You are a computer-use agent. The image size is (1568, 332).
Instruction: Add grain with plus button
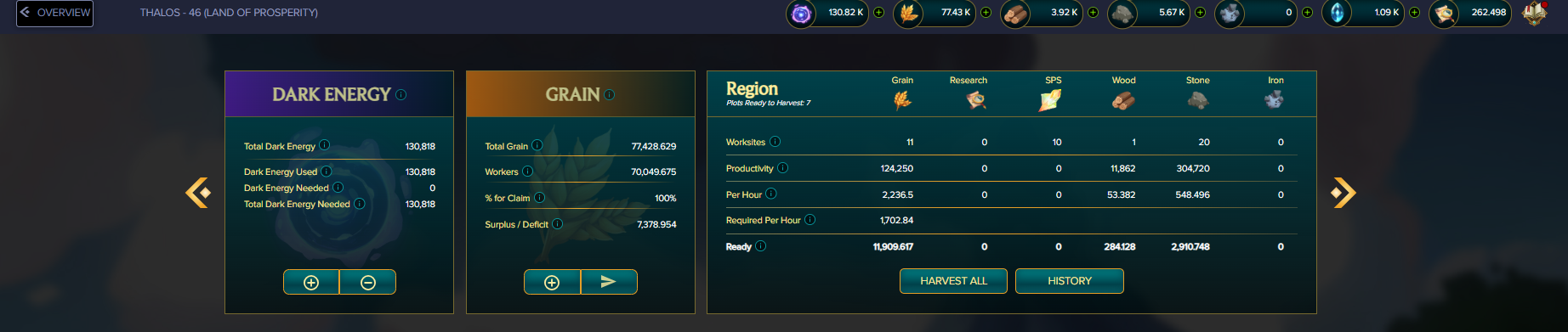click(x=552, y=282)
